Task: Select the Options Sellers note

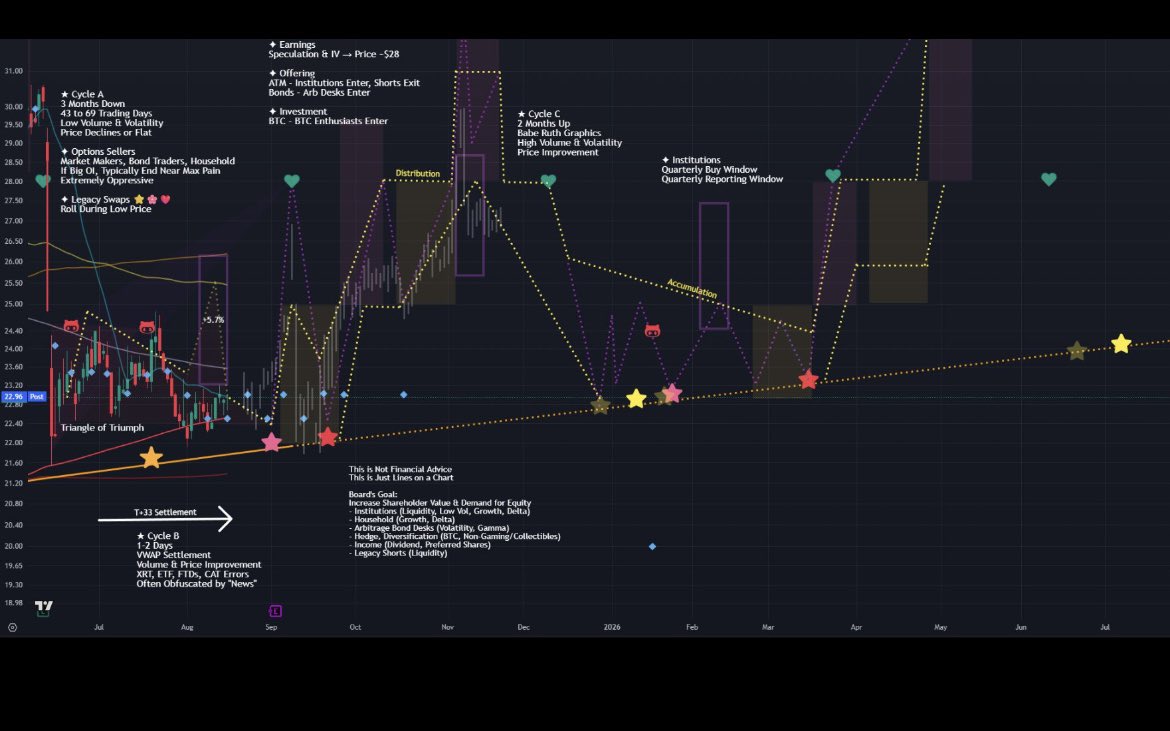Action: pos(148,166)
